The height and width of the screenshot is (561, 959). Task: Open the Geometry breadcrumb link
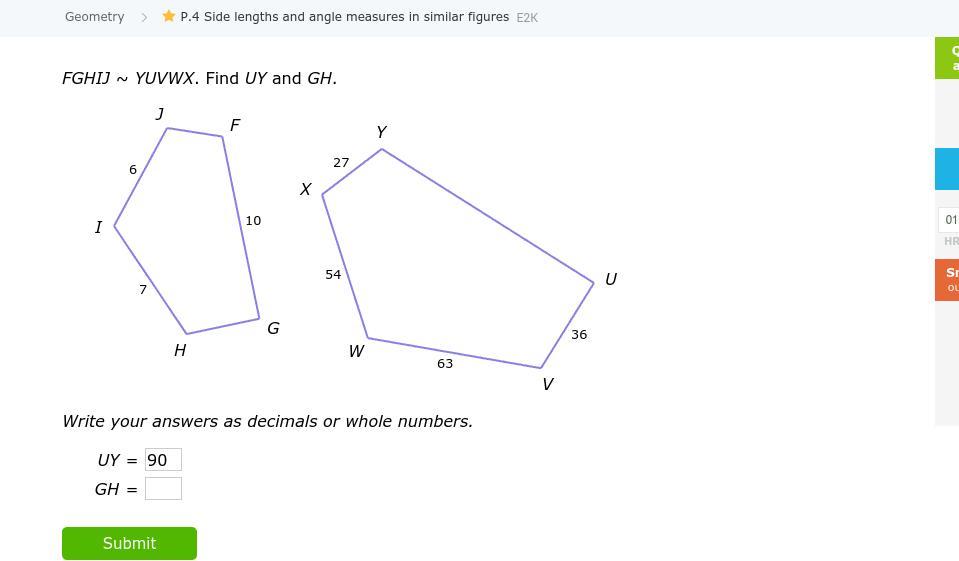pos(95,17)
